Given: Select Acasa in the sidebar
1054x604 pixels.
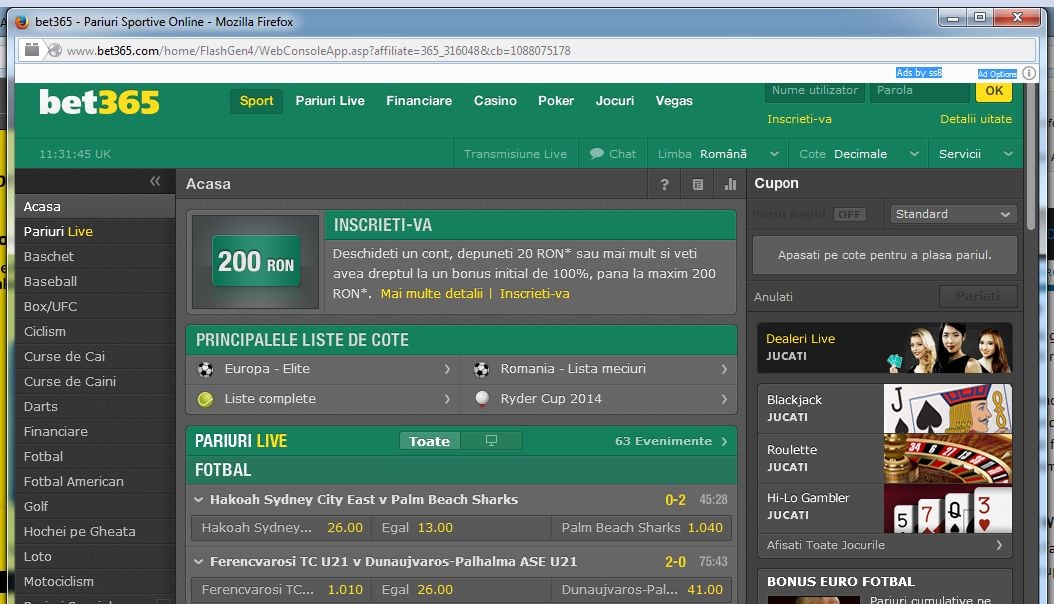Looking at the screenshot, I should coord(95,207).
